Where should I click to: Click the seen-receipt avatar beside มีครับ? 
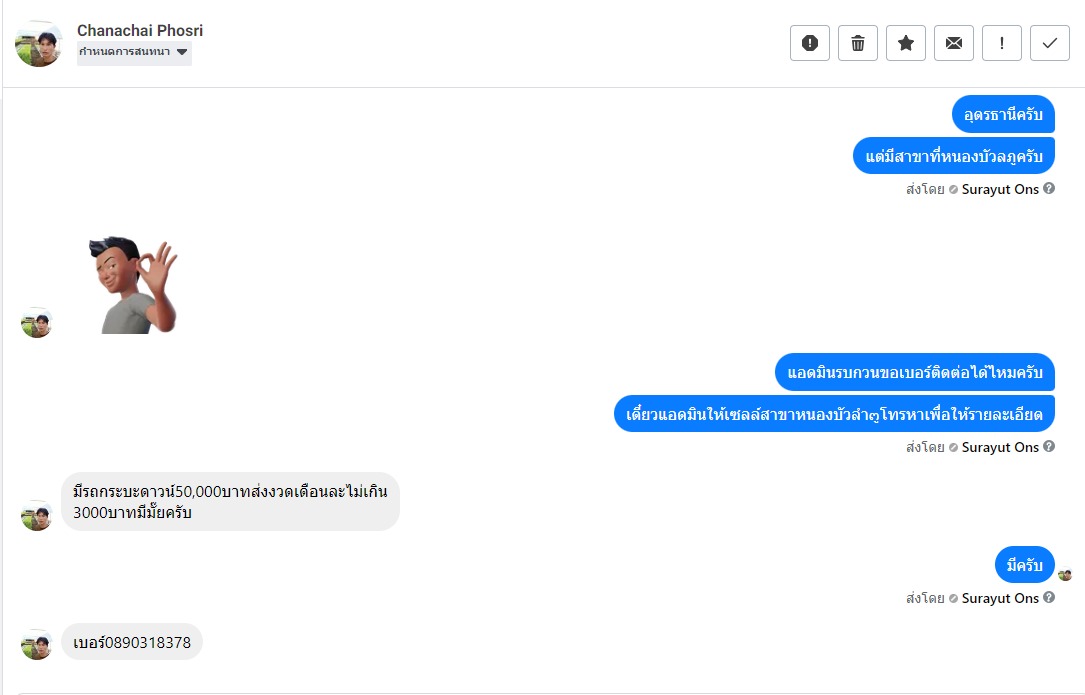point(1065,574)
